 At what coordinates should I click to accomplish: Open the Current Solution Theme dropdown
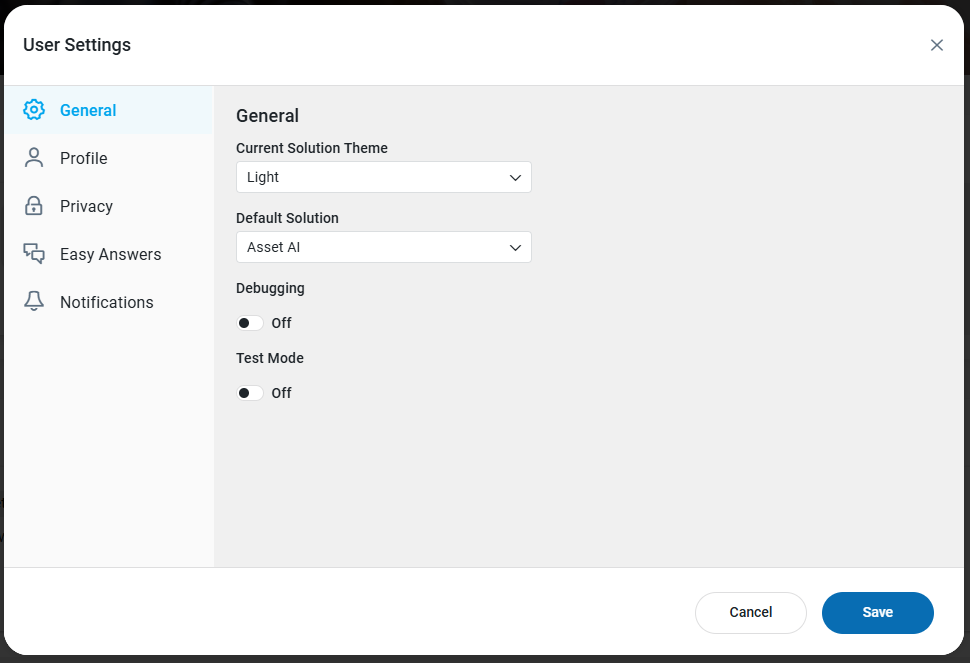[383, 177]
